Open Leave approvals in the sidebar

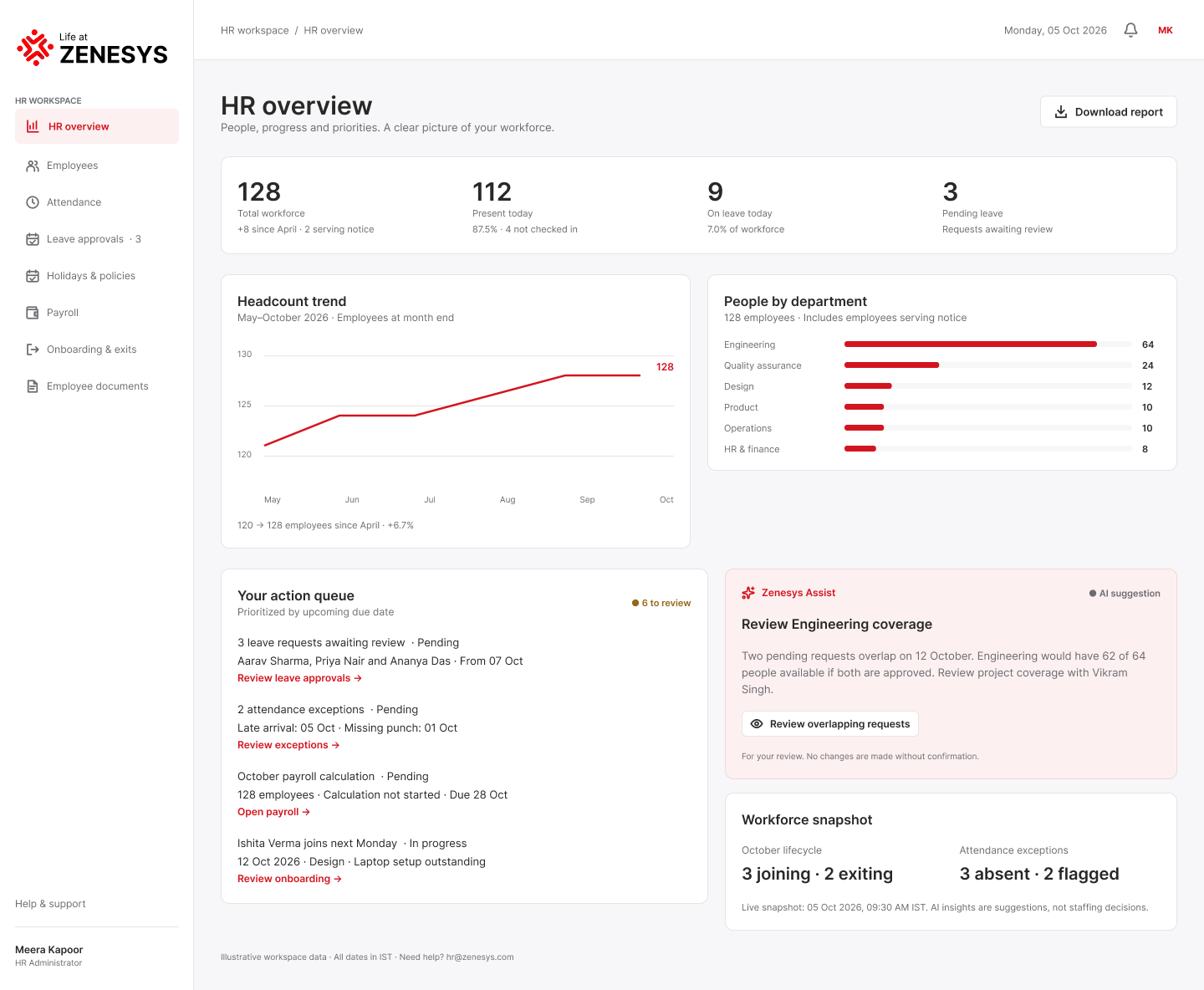97,239
